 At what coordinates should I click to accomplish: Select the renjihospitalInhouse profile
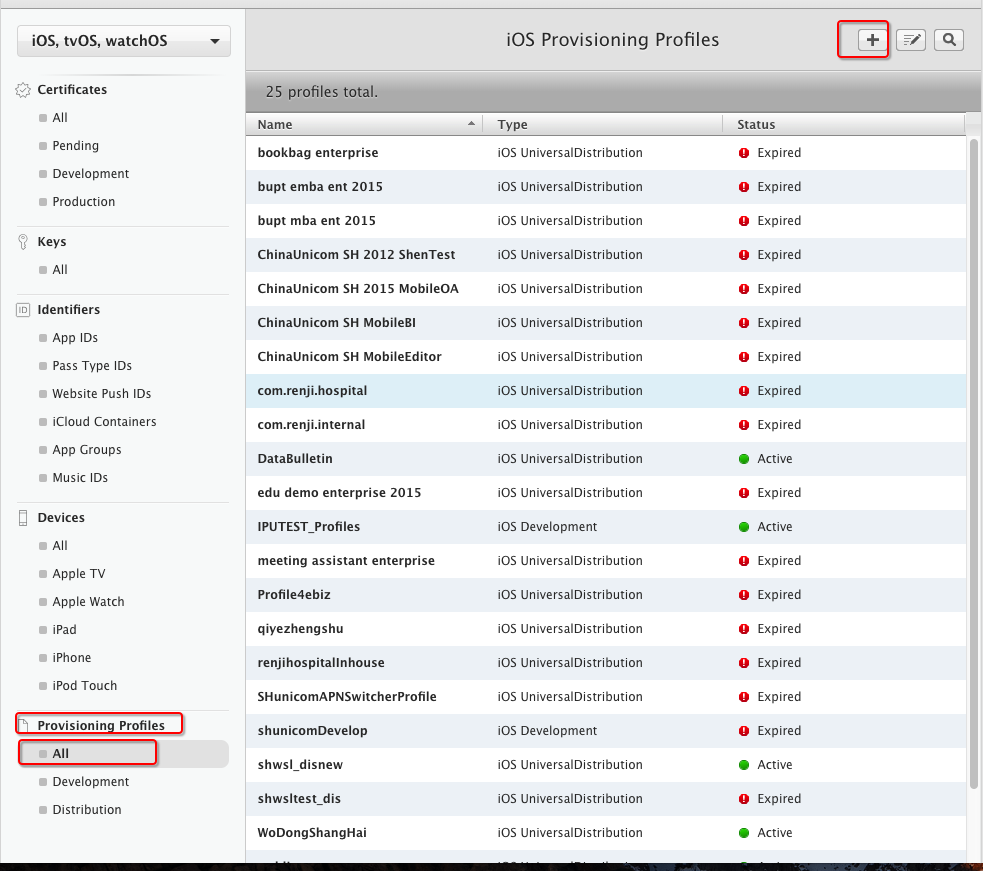606,663
